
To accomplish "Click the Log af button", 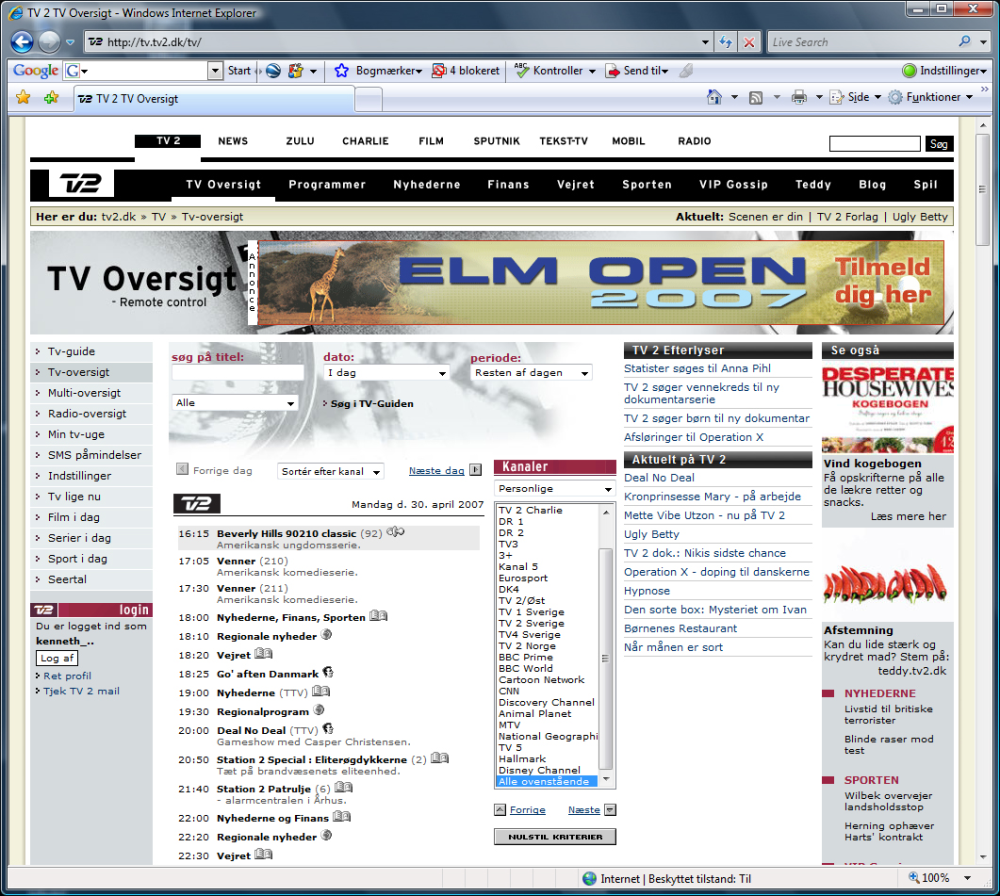I will [57, 657].
